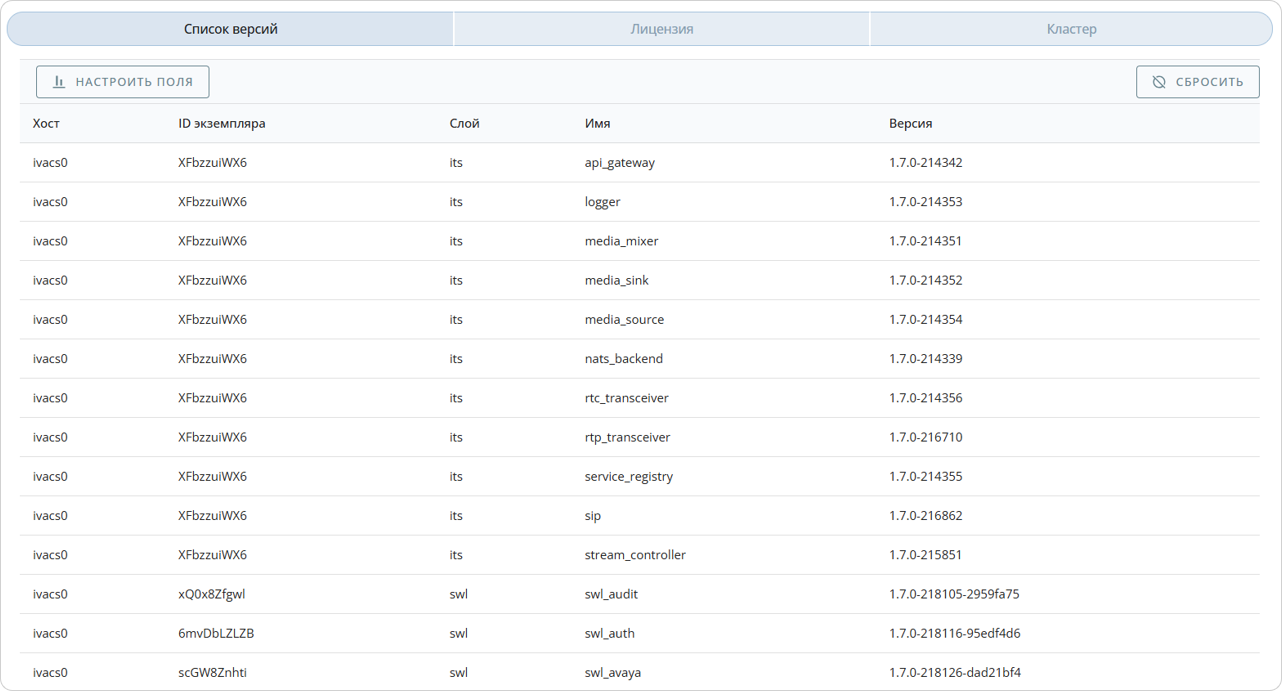Select version 1.7.0-216710 of rtp_transceiver
This screenshot has width=1282, height=691.
click(x=925, y=437)
